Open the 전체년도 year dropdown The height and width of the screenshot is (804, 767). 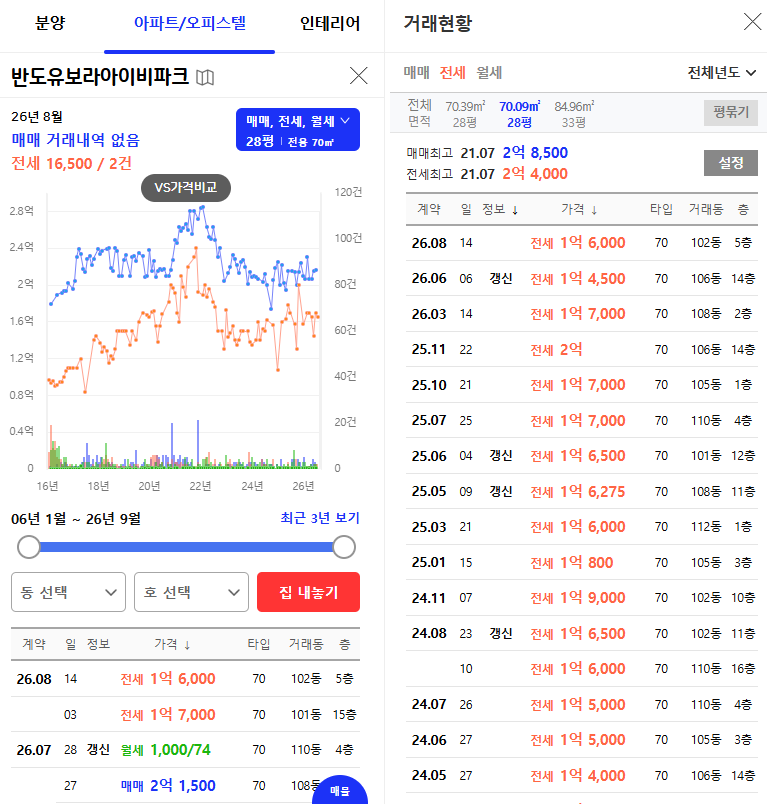point(721,73)
